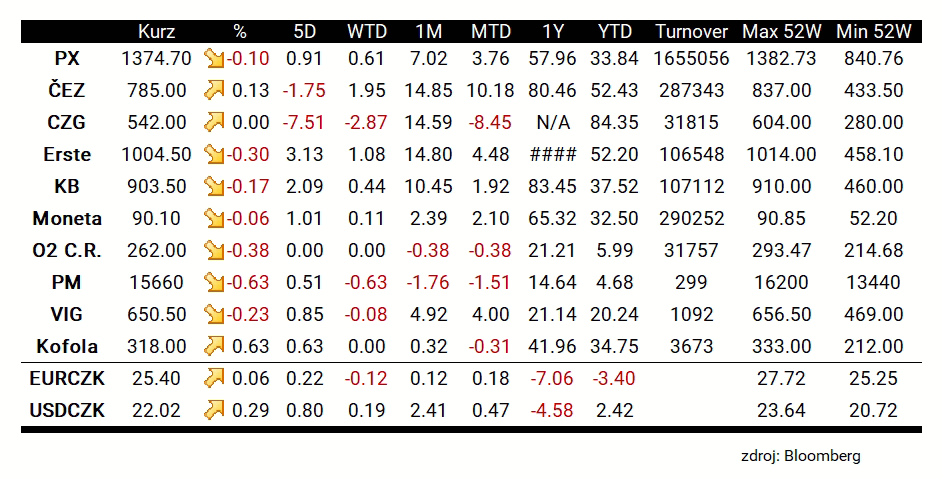Click the down arrow icon in PX row
Image resolution: width=943 pixels, height=479 pixels.
tap(213, 58)
